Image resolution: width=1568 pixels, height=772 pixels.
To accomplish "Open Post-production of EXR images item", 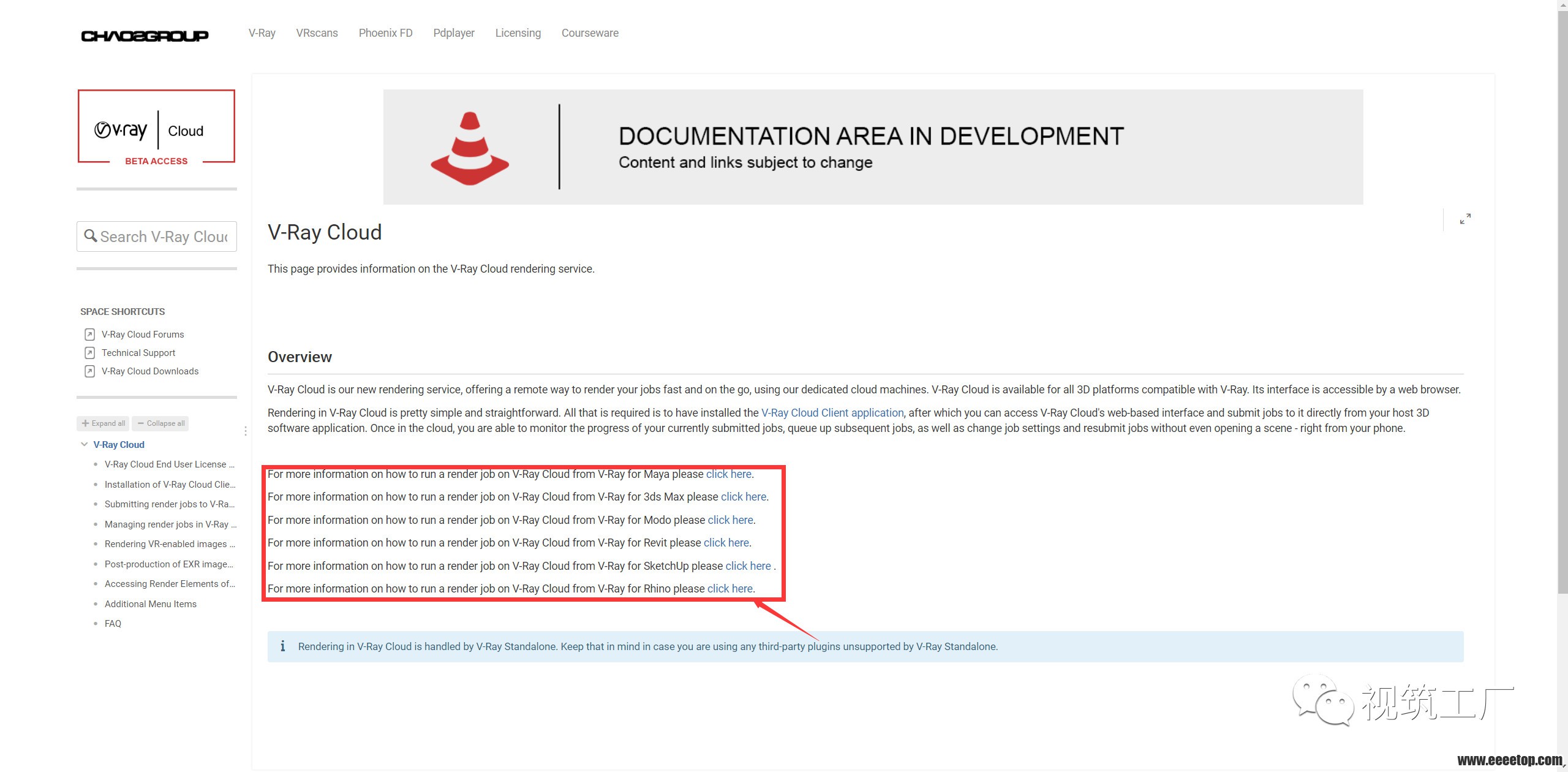I will [169, 564].
